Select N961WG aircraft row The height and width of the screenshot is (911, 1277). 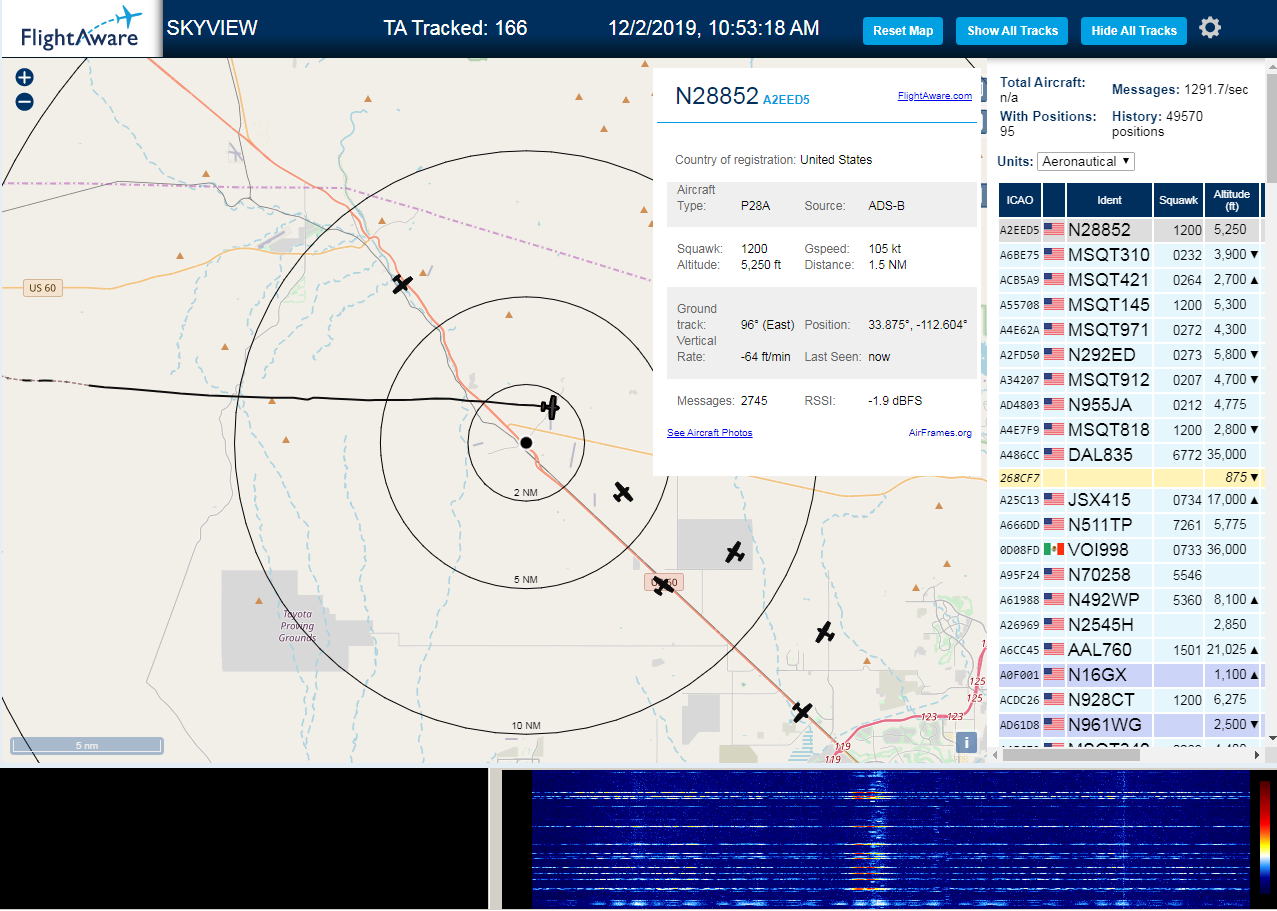[1130, 724]
